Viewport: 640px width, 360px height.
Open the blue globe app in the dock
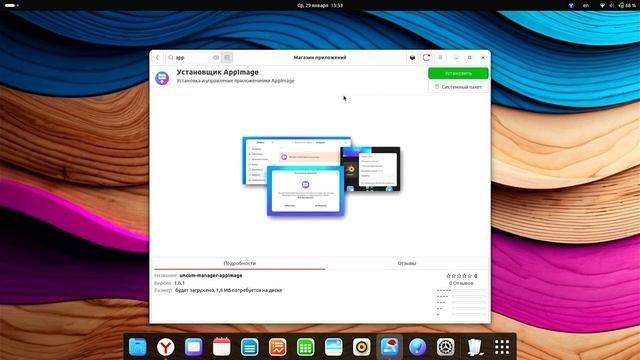pyautogui.click(x=418, y=347)
